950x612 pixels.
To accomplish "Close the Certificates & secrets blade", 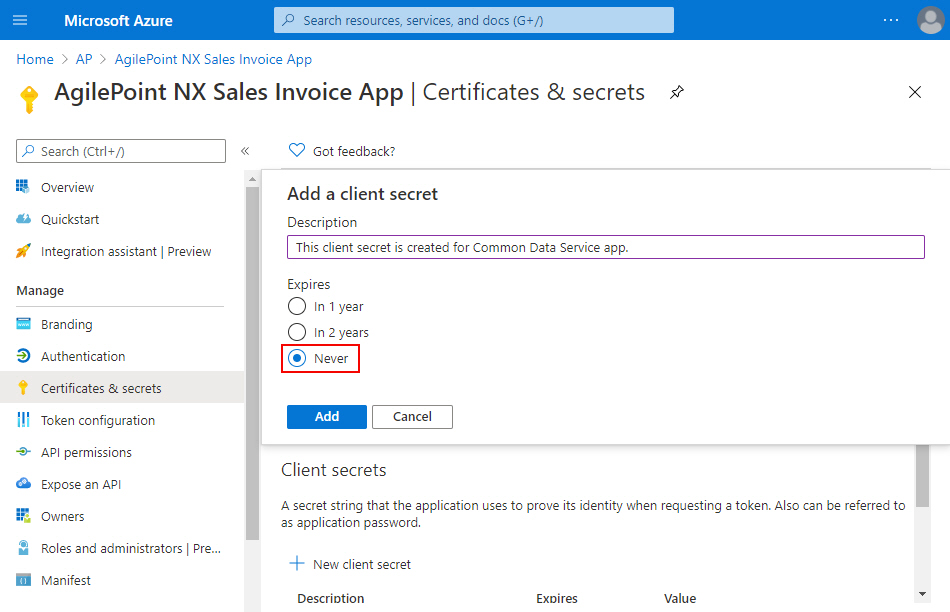I will 915,92.
